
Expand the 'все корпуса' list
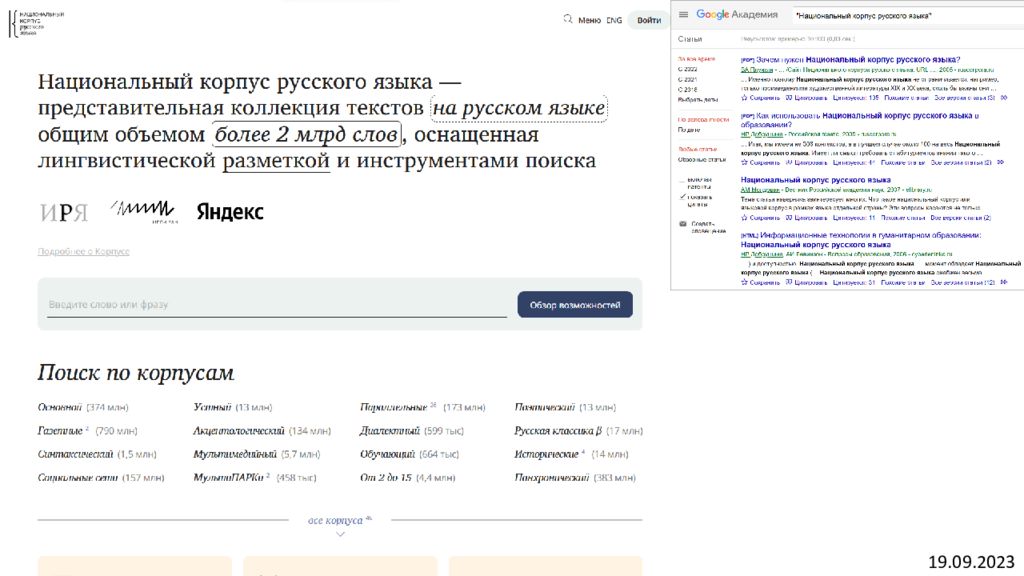pos(339,520)
